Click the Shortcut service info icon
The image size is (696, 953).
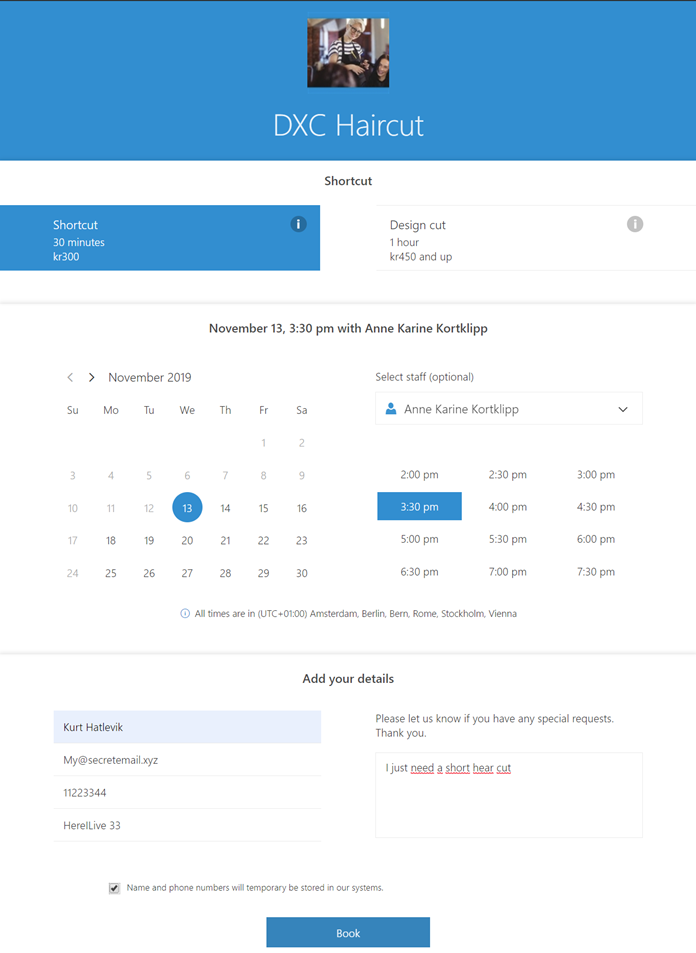tap(298, 224)
